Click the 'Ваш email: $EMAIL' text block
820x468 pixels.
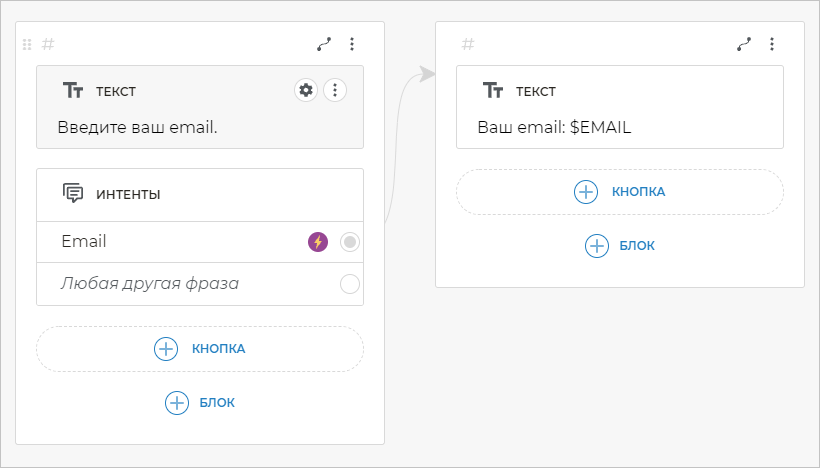click(554, 127)
